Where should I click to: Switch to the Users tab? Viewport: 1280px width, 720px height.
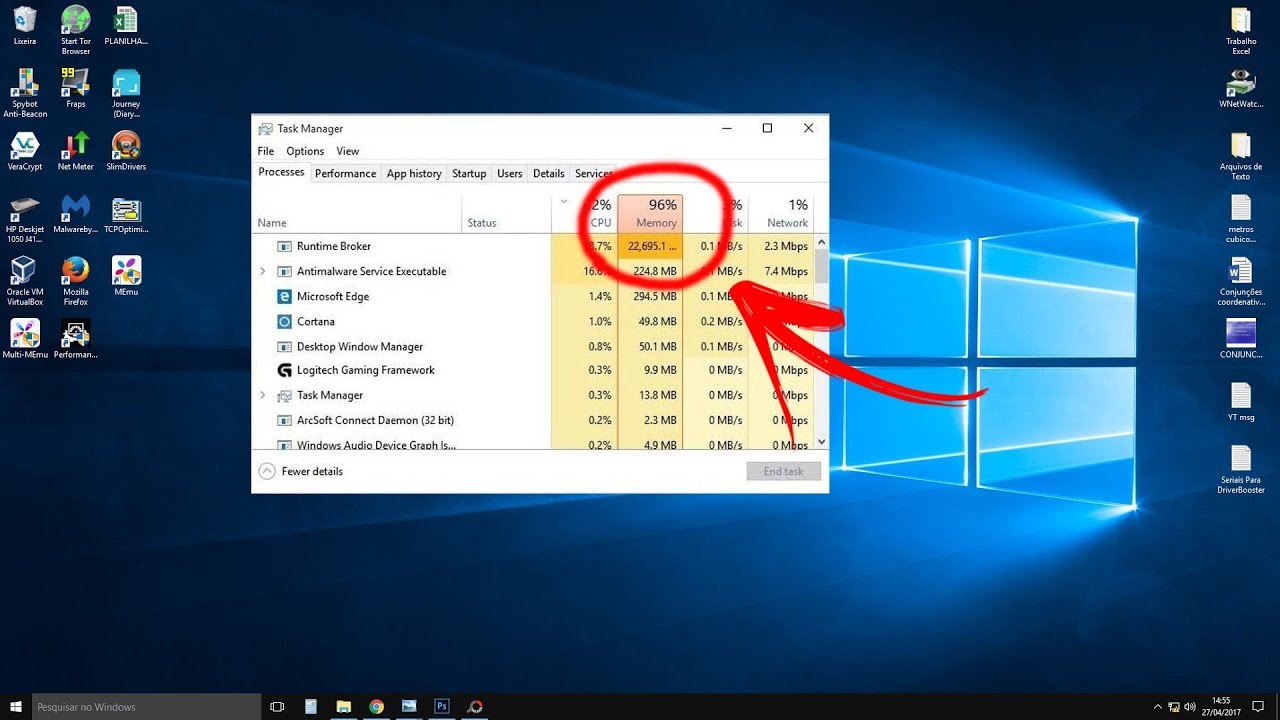(510, 173)
